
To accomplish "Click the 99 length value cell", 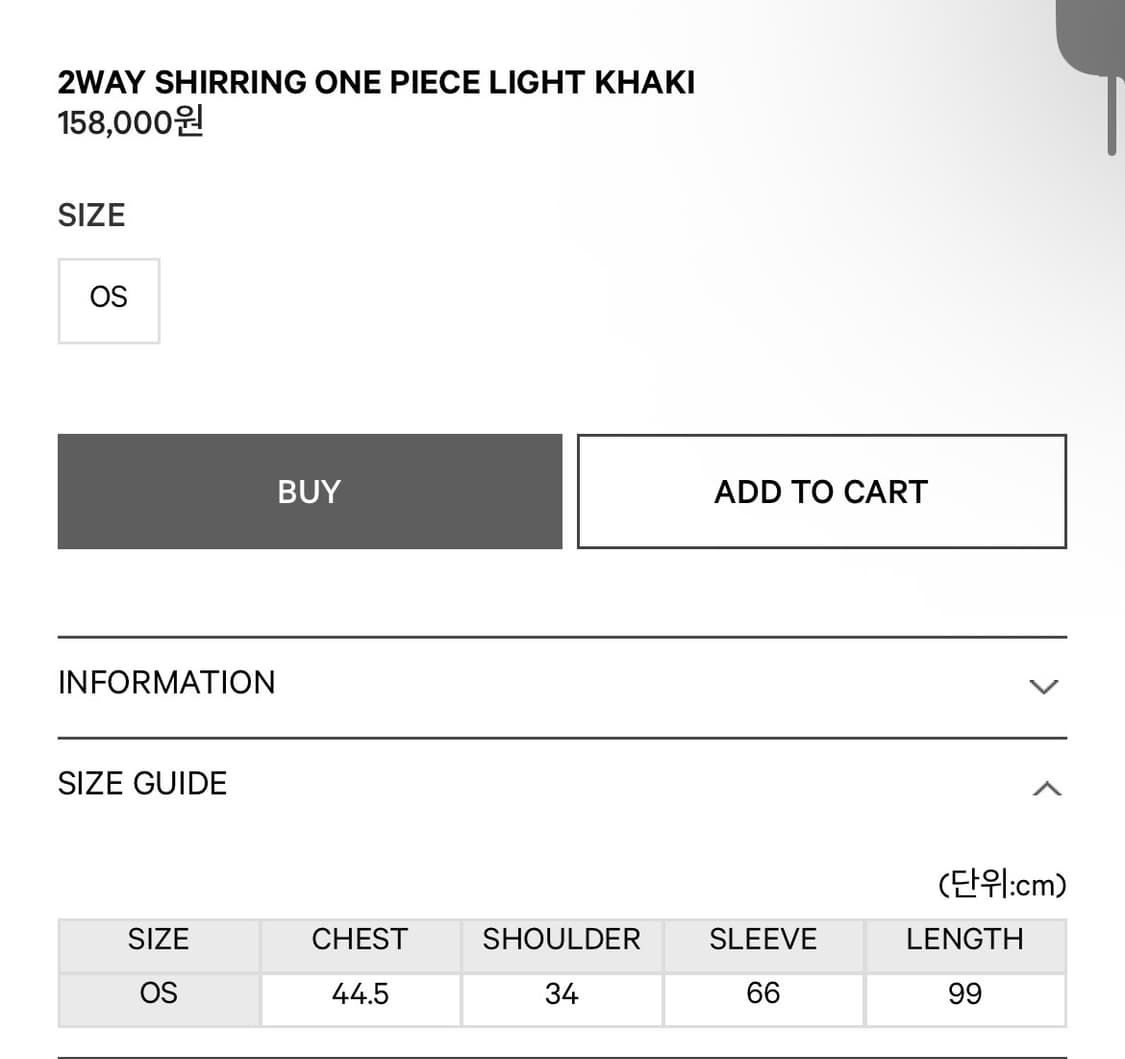I will [x=965, y=995].
